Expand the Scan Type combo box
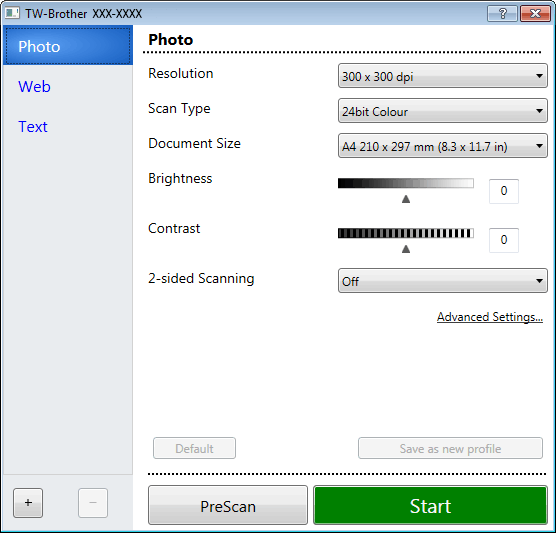This screenshot has width=556, height=533. point(443,111)
